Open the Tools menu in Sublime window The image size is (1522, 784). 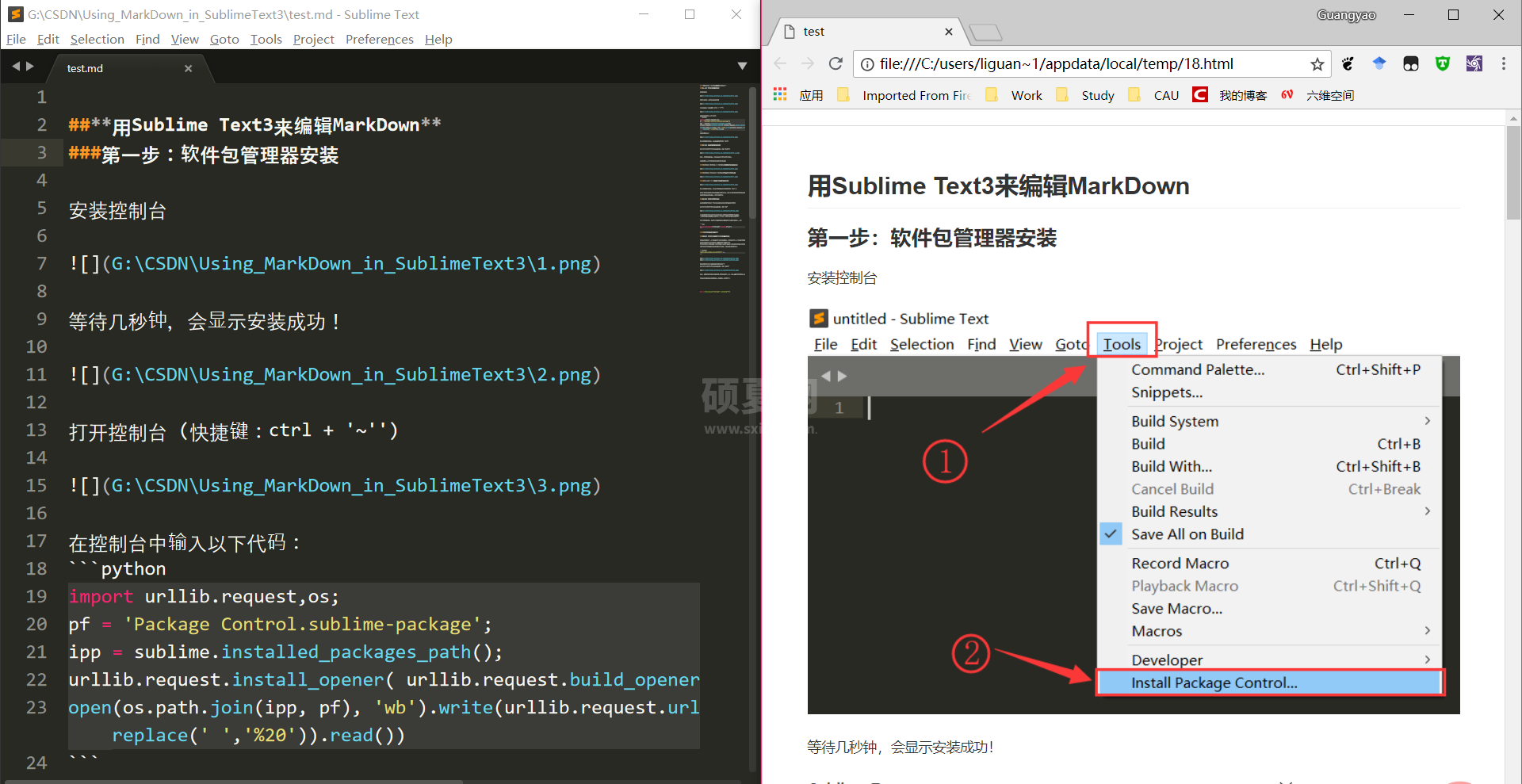(266, 39)
